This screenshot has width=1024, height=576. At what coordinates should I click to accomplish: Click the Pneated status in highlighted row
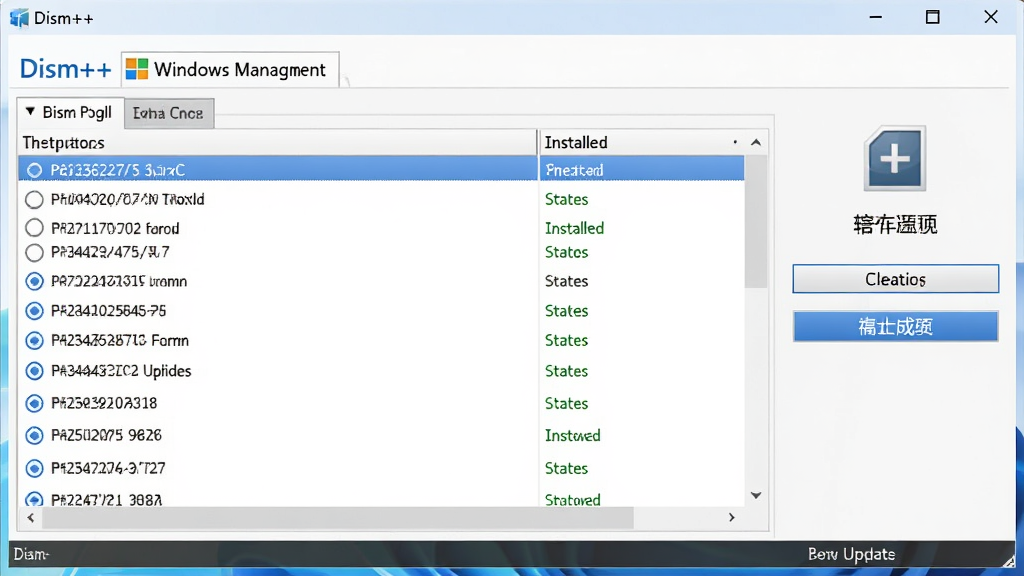tap(574, 170)
